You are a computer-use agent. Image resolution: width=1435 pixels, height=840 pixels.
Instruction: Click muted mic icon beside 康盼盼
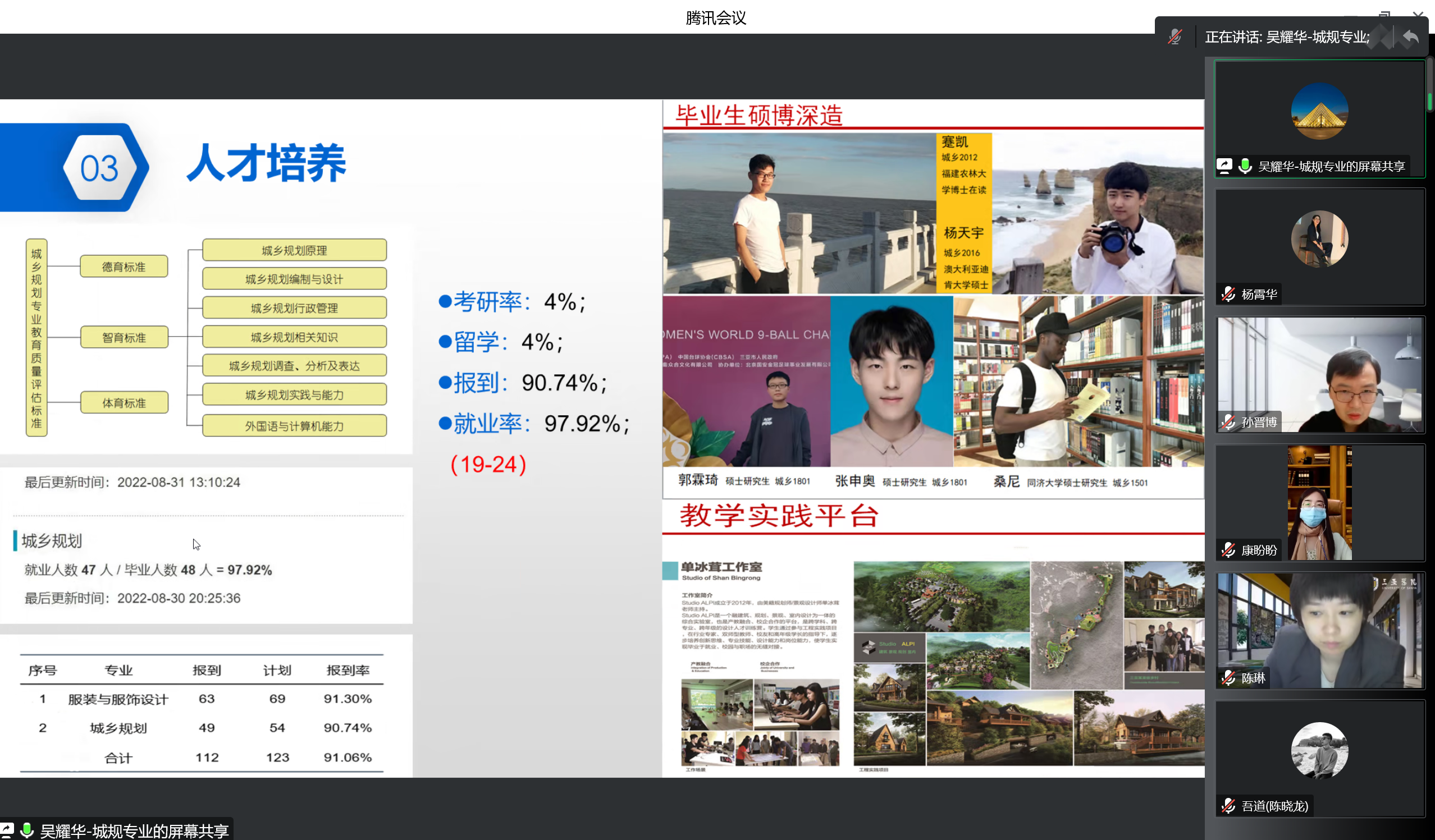[x=1228, y=550]
